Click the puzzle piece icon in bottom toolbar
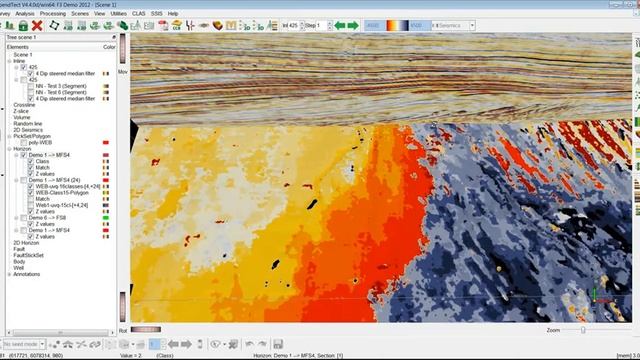 (233, 344)
